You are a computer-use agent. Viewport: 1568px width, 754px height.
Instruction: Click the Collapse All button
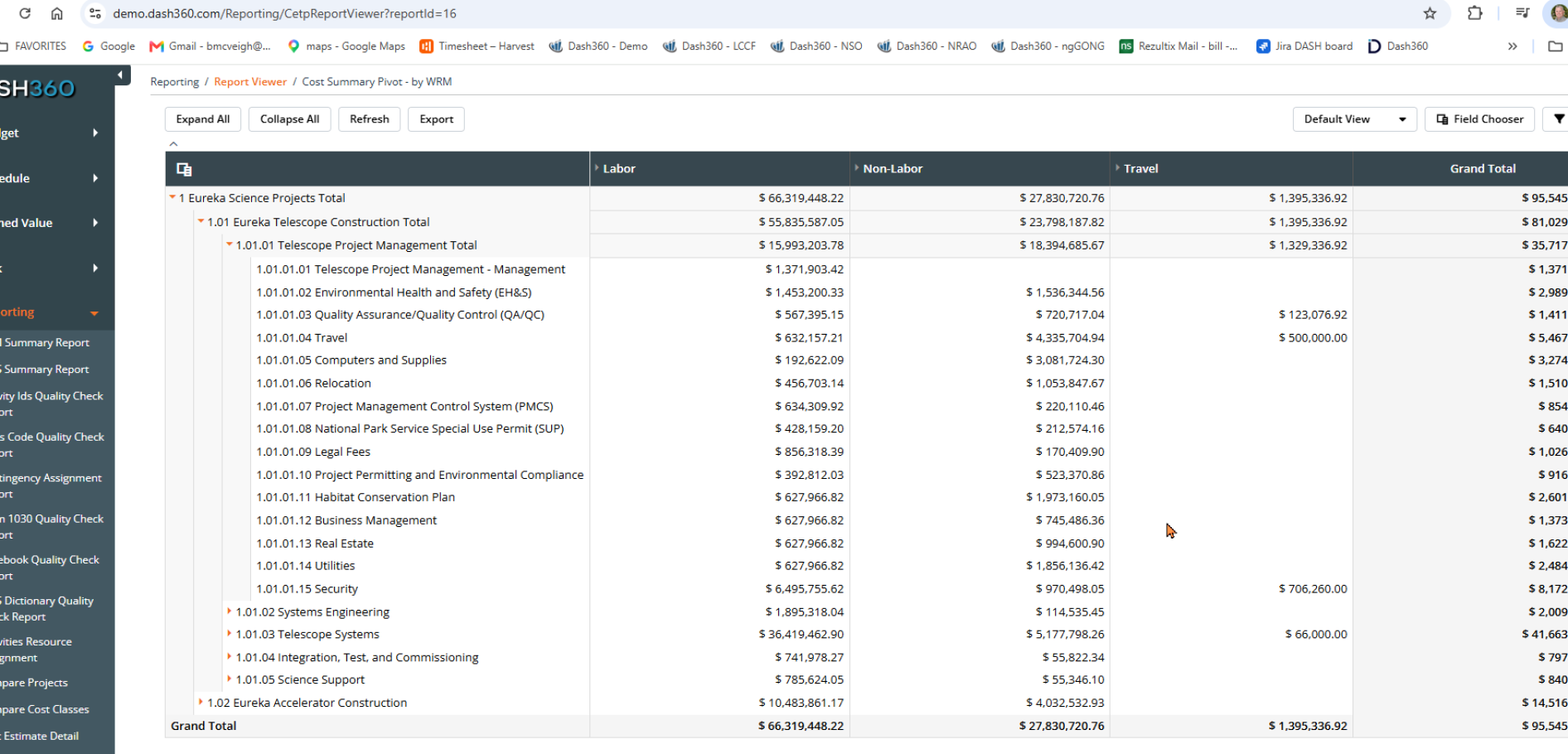pos(289,119)
